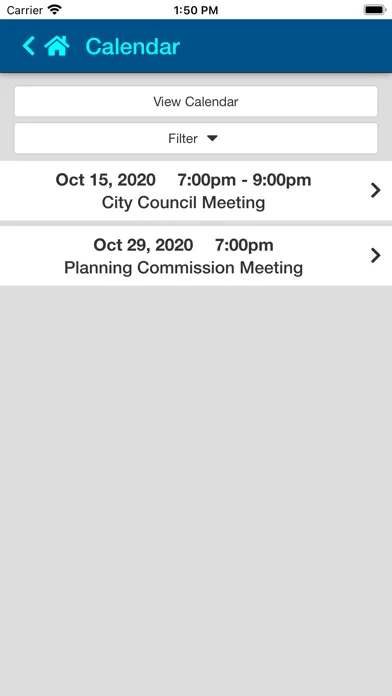
Task: Tap the 7:00pm - 9:00pm time range
Action: pyautogui.click(x=244, y=180)
